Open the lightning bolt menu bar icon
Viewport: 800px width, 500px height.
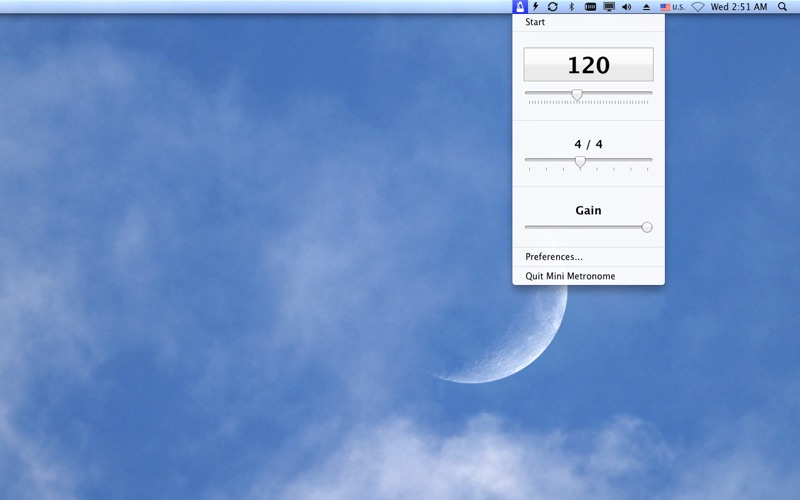(x=535, y=7)
